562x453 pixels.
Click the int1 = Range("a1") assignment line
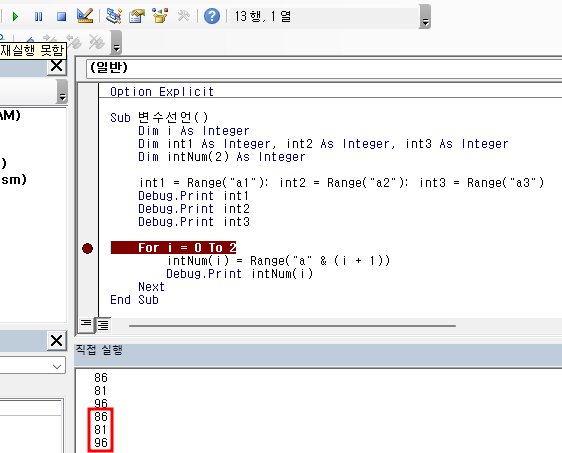342,183
